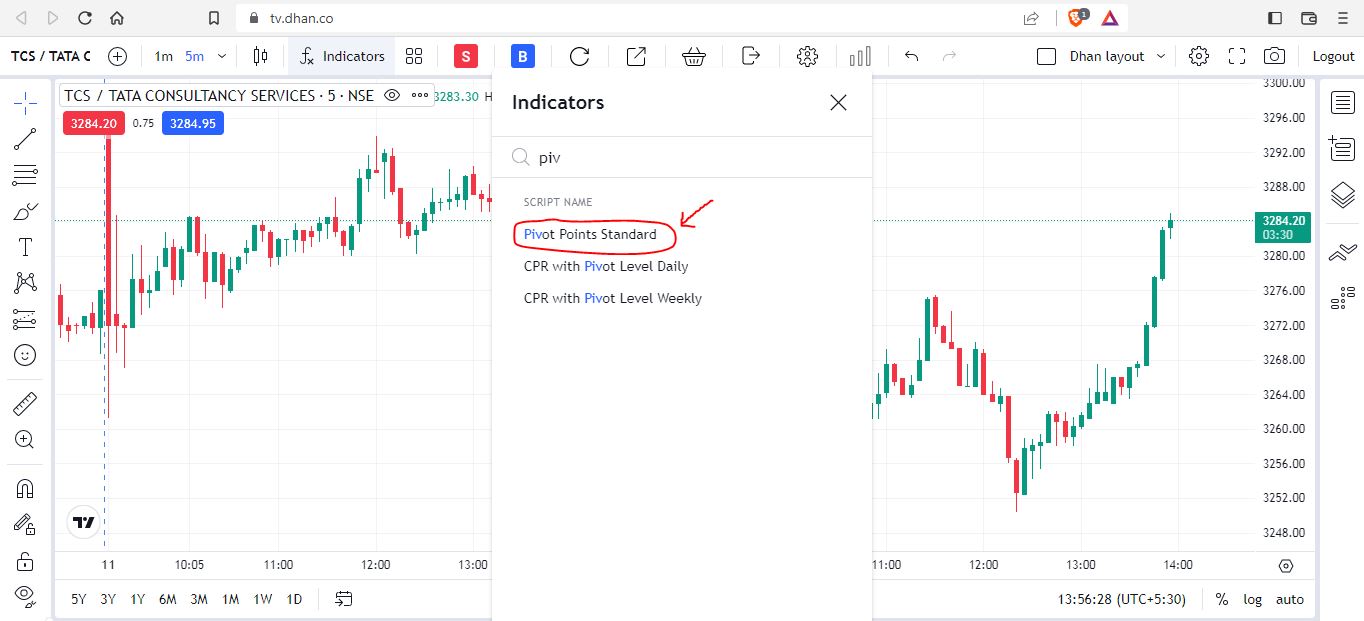
Task: Open the measure ruler tool
Action: pos(25,404)
